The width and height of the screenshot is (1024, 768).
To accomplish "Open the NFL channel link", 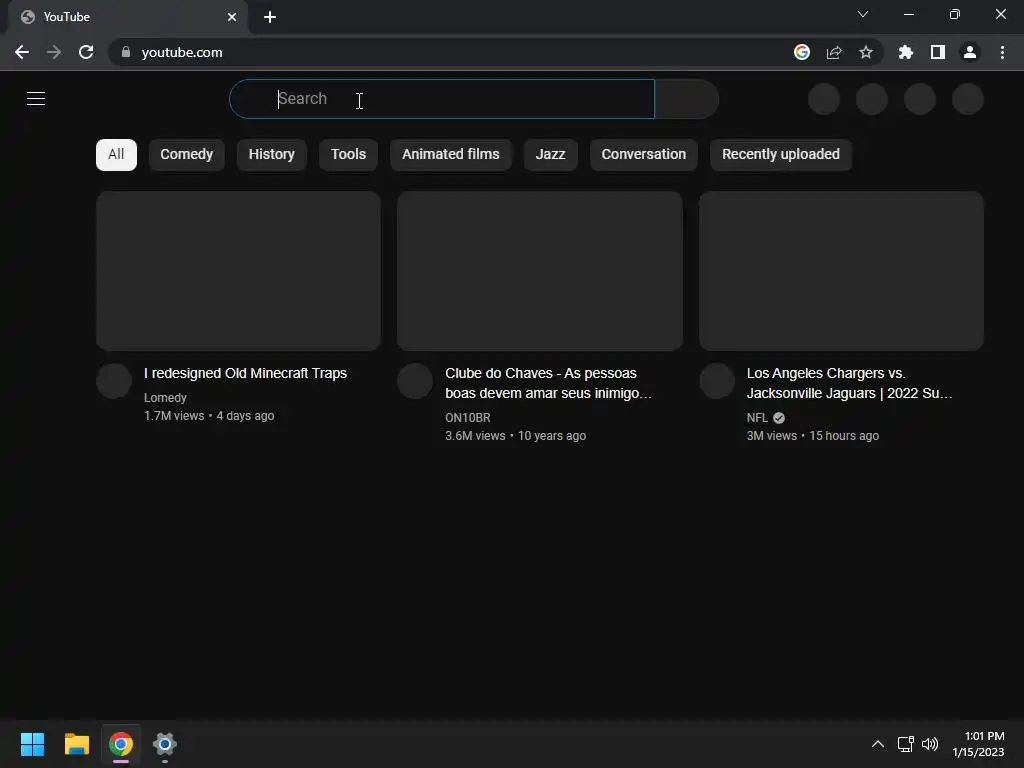I will 758,418.
